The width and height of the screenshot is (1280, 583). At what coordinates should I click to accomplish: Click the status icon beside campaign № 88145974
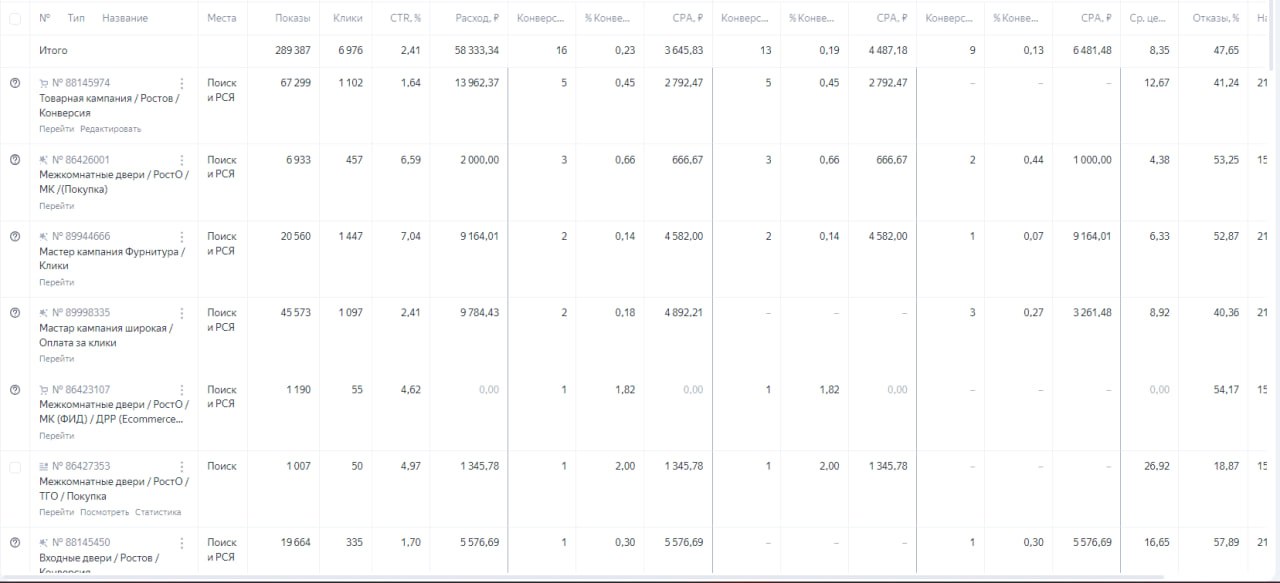coord(15,83)
